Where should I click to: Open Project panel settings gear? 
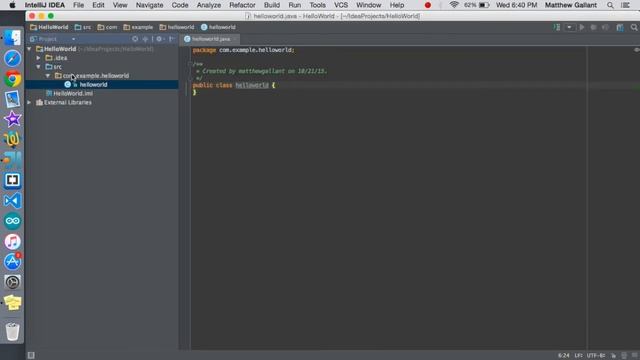point(160,39)
